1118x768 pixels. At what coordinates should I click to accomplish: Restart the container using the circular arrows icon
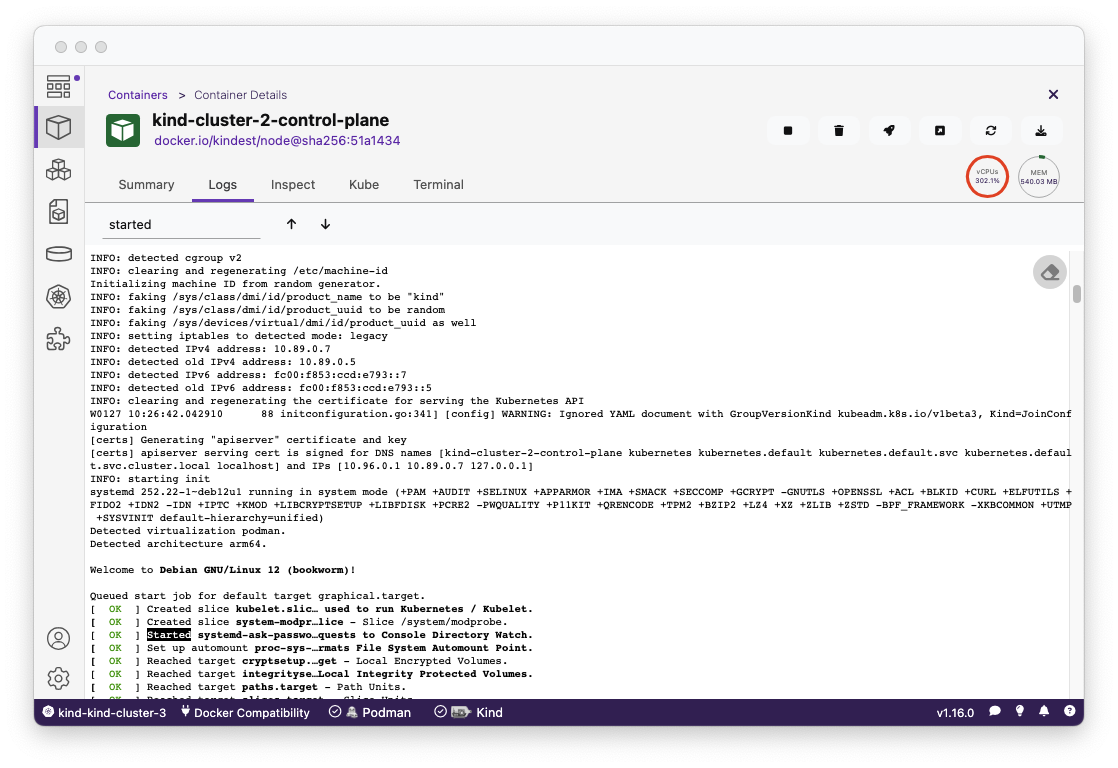[991, 131]
